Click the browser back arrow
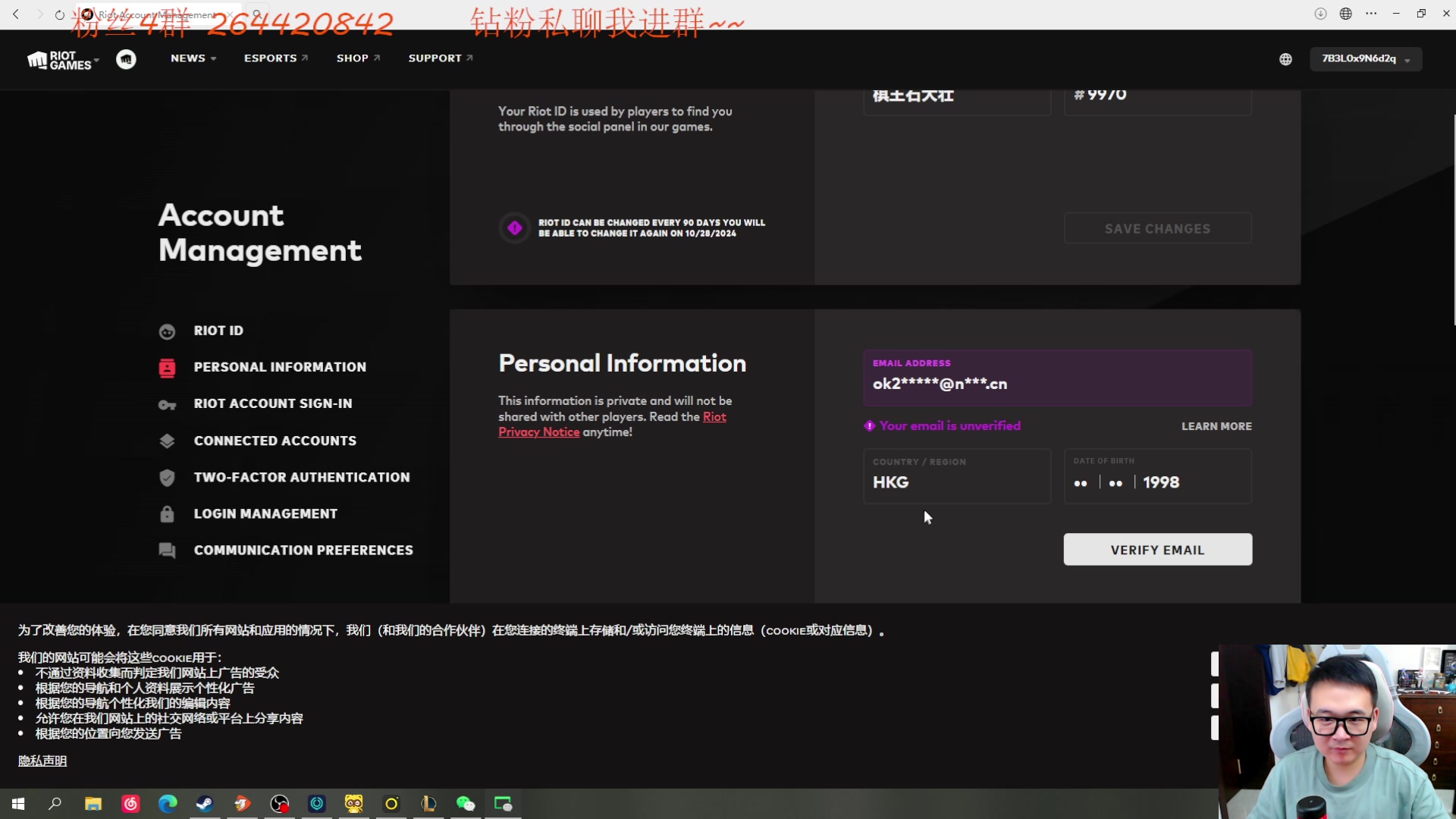1456x819 pixels. pyautogui.click(x=16, y=14)
